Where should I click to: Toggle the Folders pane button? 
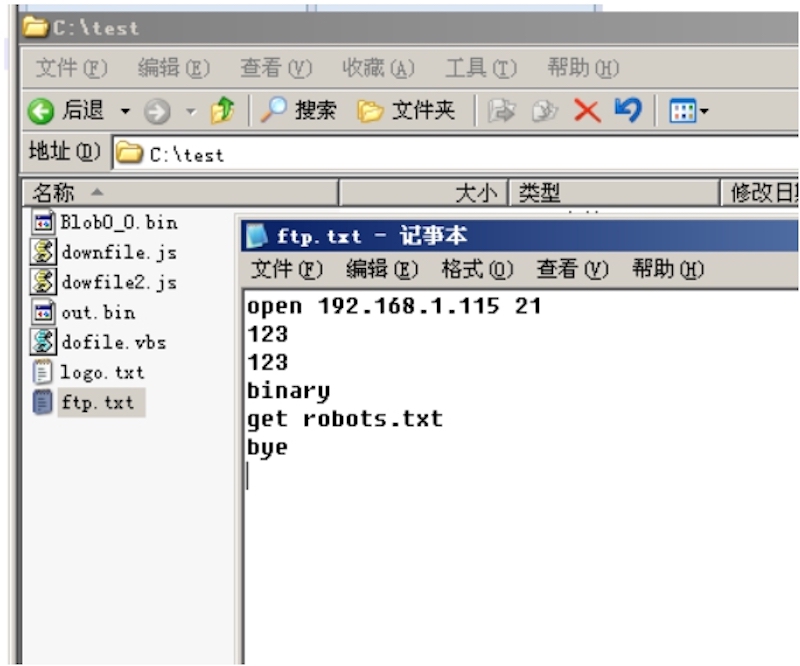(406, 111)
